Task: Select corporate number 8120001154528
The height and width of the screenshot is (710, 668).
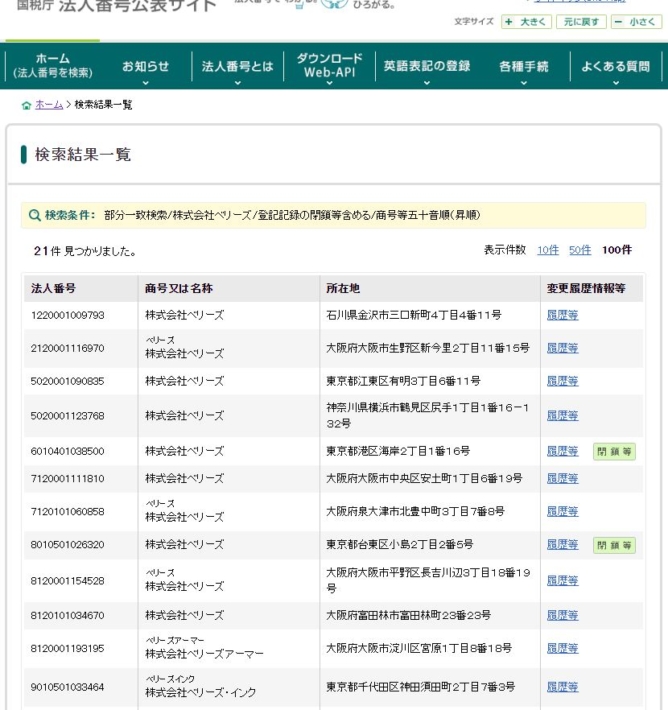Action: (67, 581)
